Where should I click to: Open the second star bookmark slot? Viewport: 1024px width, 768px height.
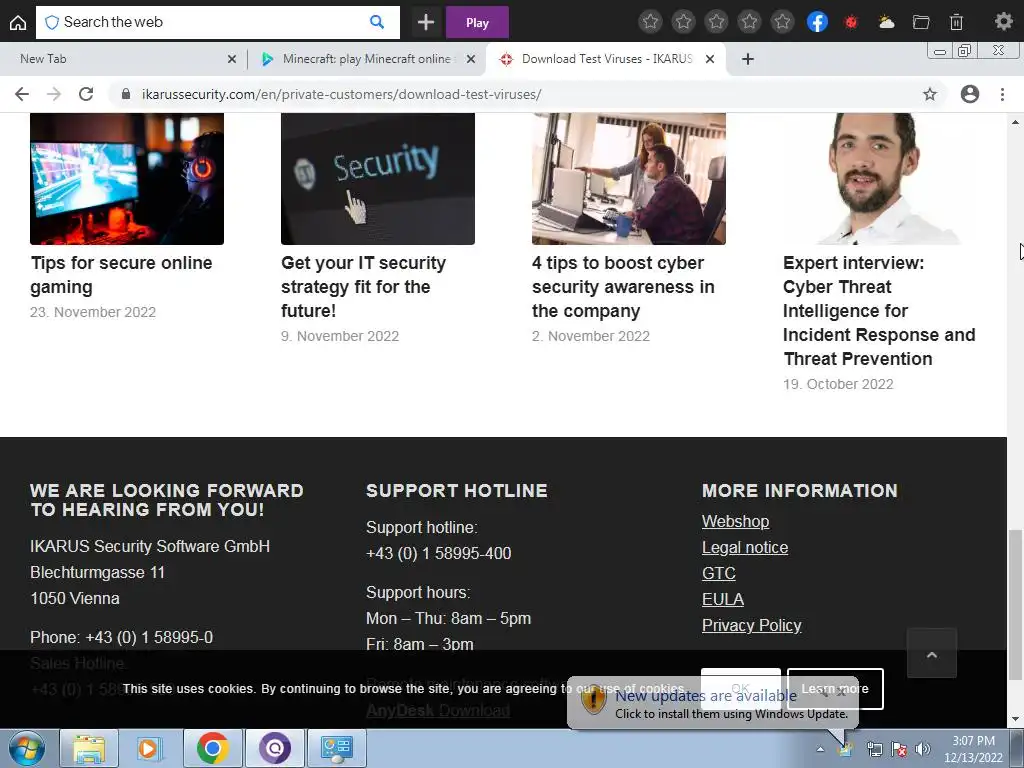click(683, 22)
